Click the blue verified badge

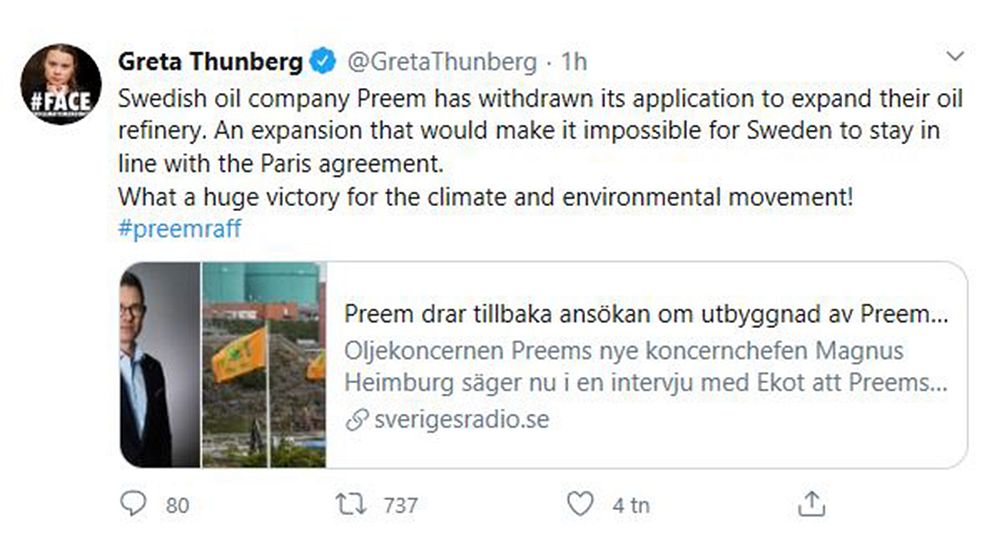(323, 61)
